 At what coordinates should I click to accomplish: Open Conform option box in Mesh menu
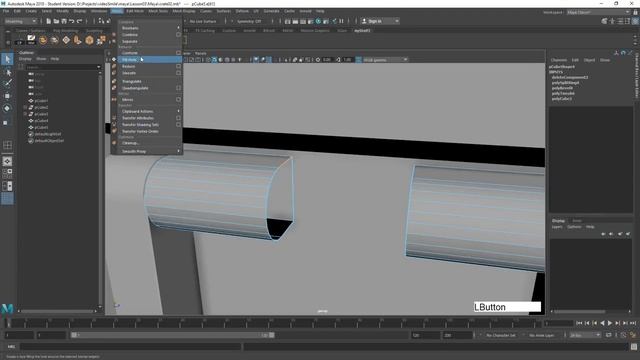click(x=178, y=53)
